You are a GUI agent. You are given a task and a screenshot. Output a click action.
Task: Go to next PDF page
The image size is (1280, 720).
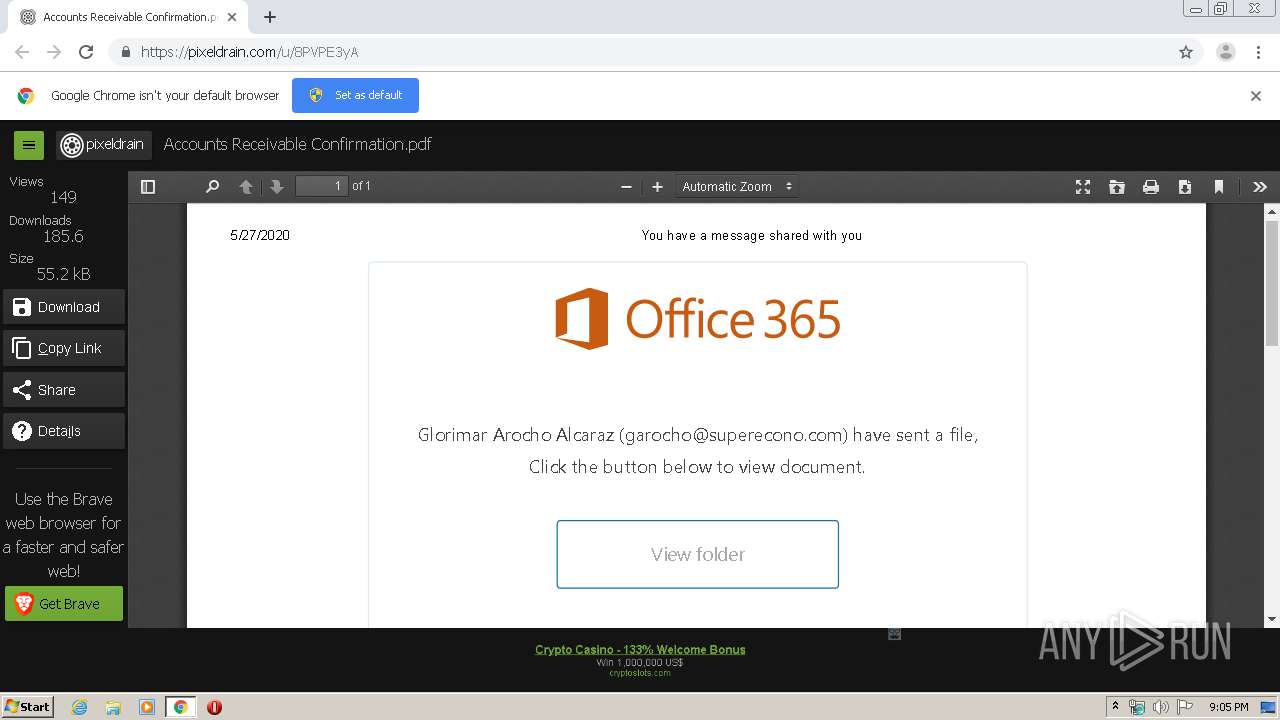tap(277, 187)
